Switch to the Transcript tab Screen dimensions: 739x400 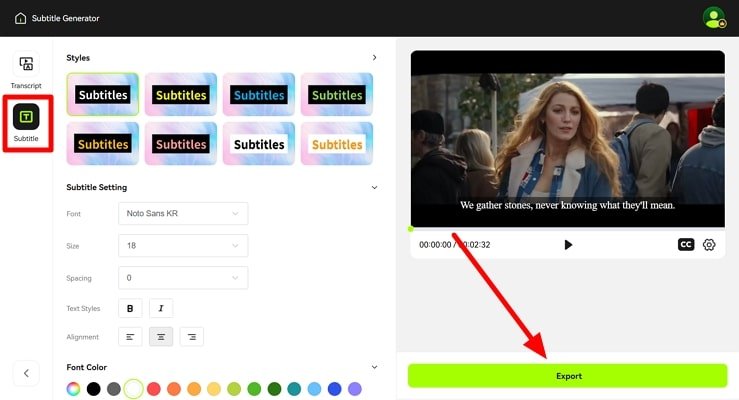tap(26, 71)
